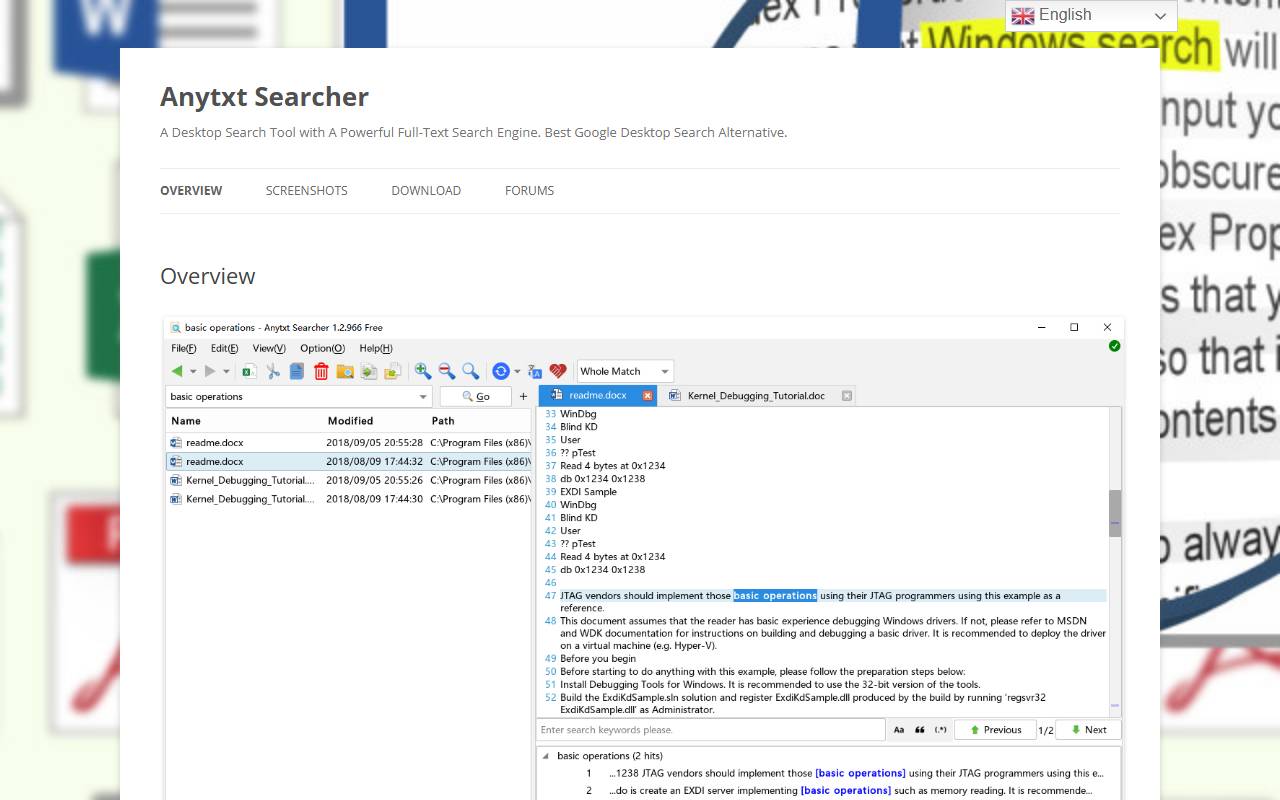
Task: Click the green back navigation arrow
Action: point(177,371)
